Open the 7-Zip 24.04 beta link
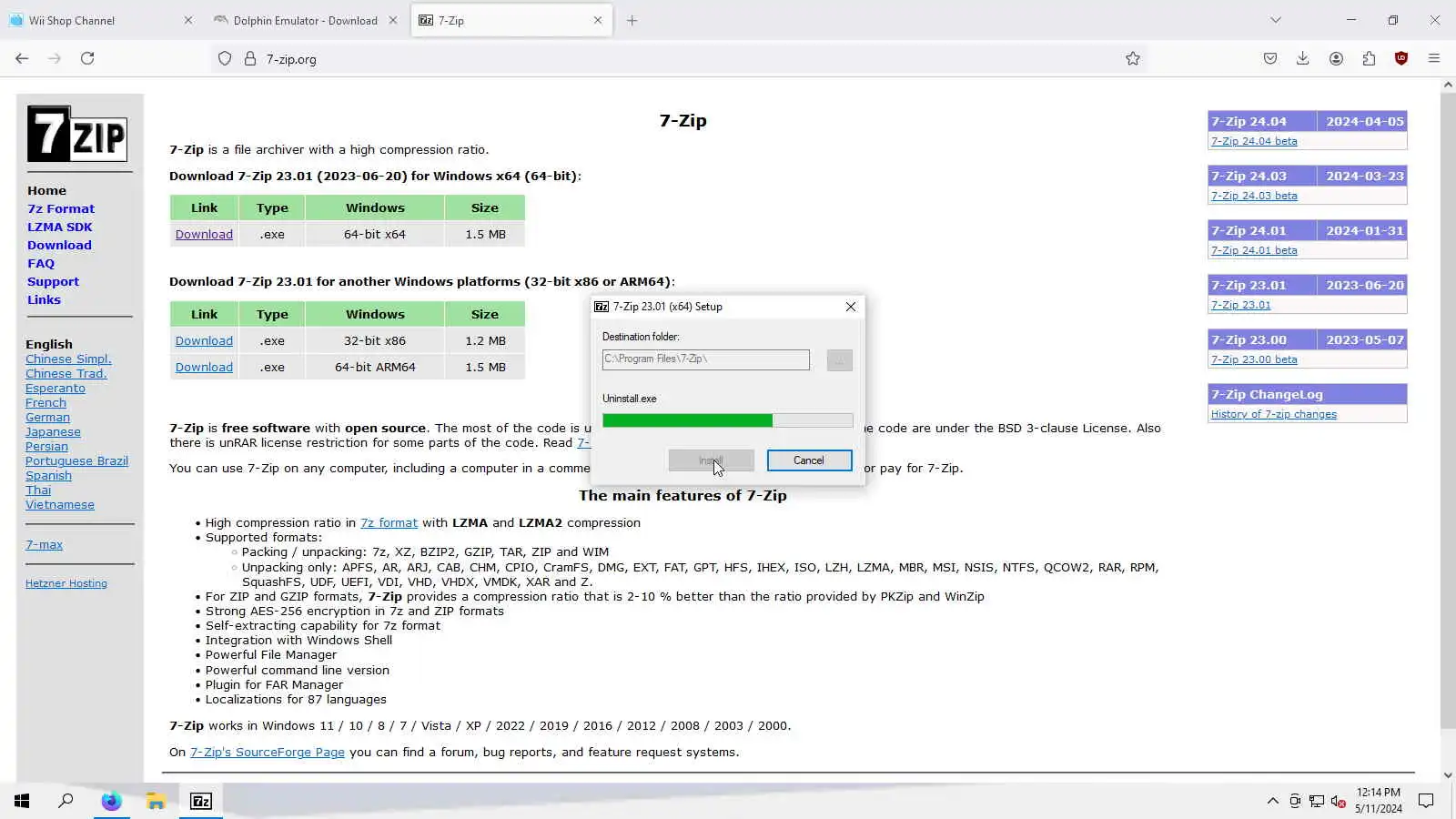The height and width of the screenshot is (819, 1456). point(1254,141)
